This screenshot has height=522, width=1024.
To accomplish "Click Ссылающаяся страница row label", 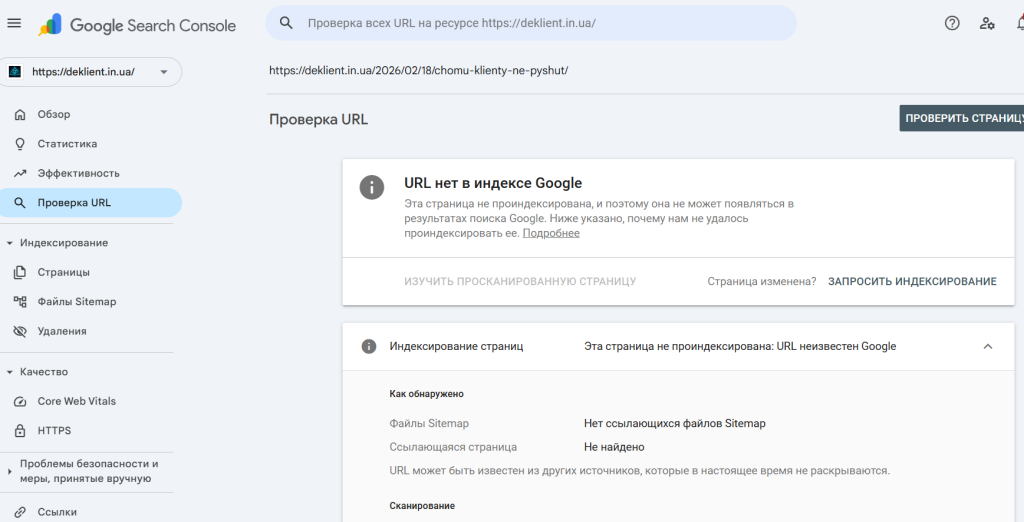I will pyautogui.click(x=453, y=447).
